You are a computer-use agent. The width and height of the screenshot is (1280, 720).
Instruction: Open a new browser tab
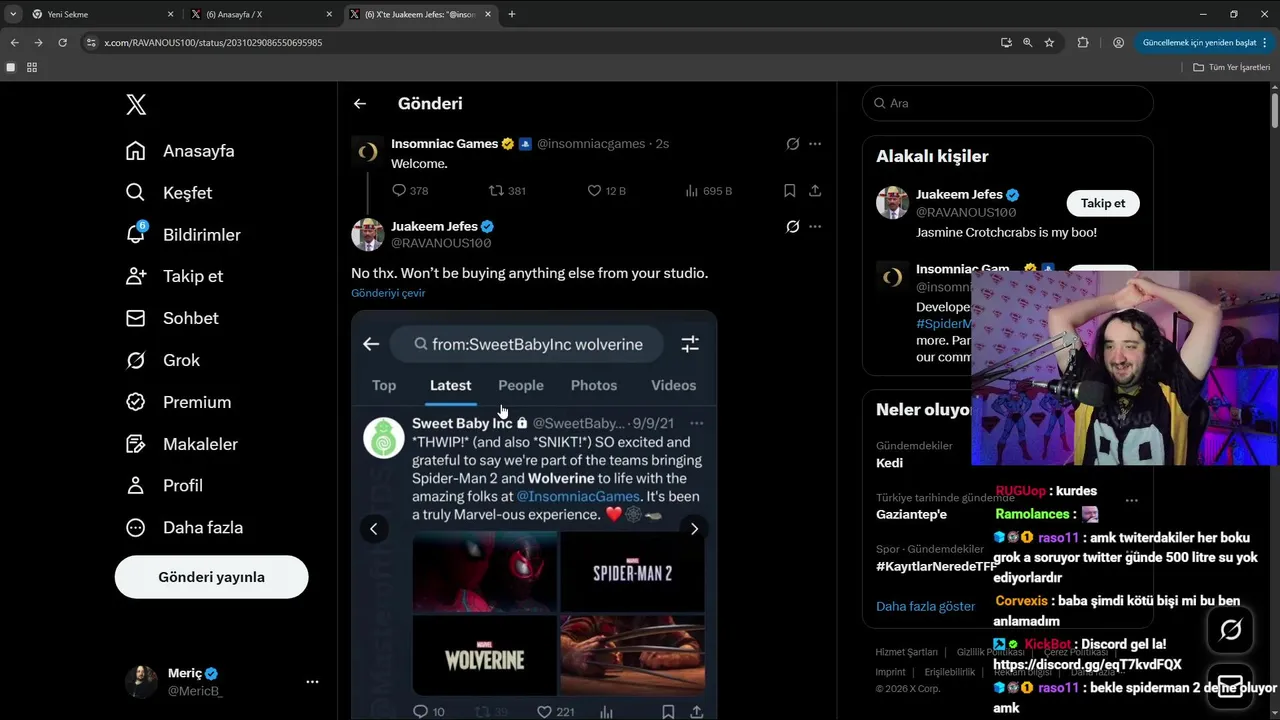[512, 14]
